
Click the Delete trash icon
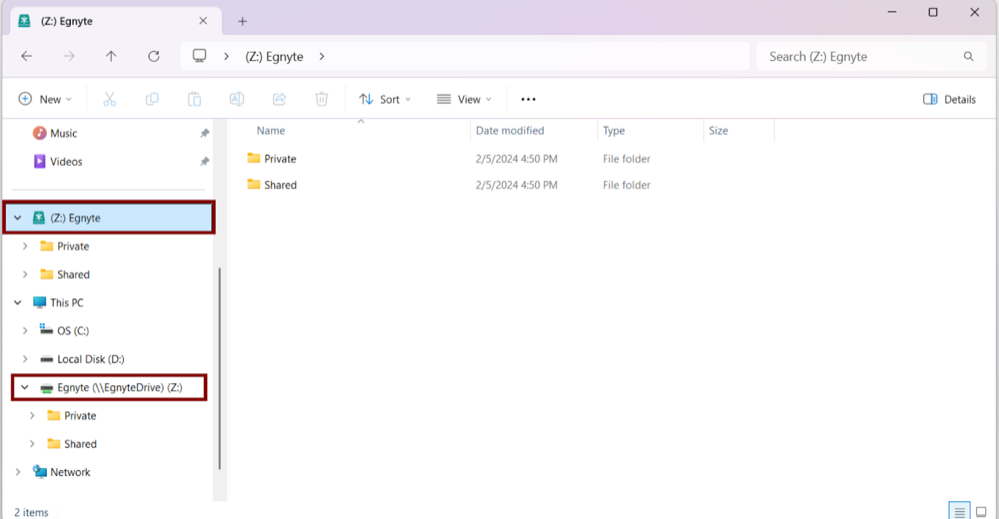(322, 99)
